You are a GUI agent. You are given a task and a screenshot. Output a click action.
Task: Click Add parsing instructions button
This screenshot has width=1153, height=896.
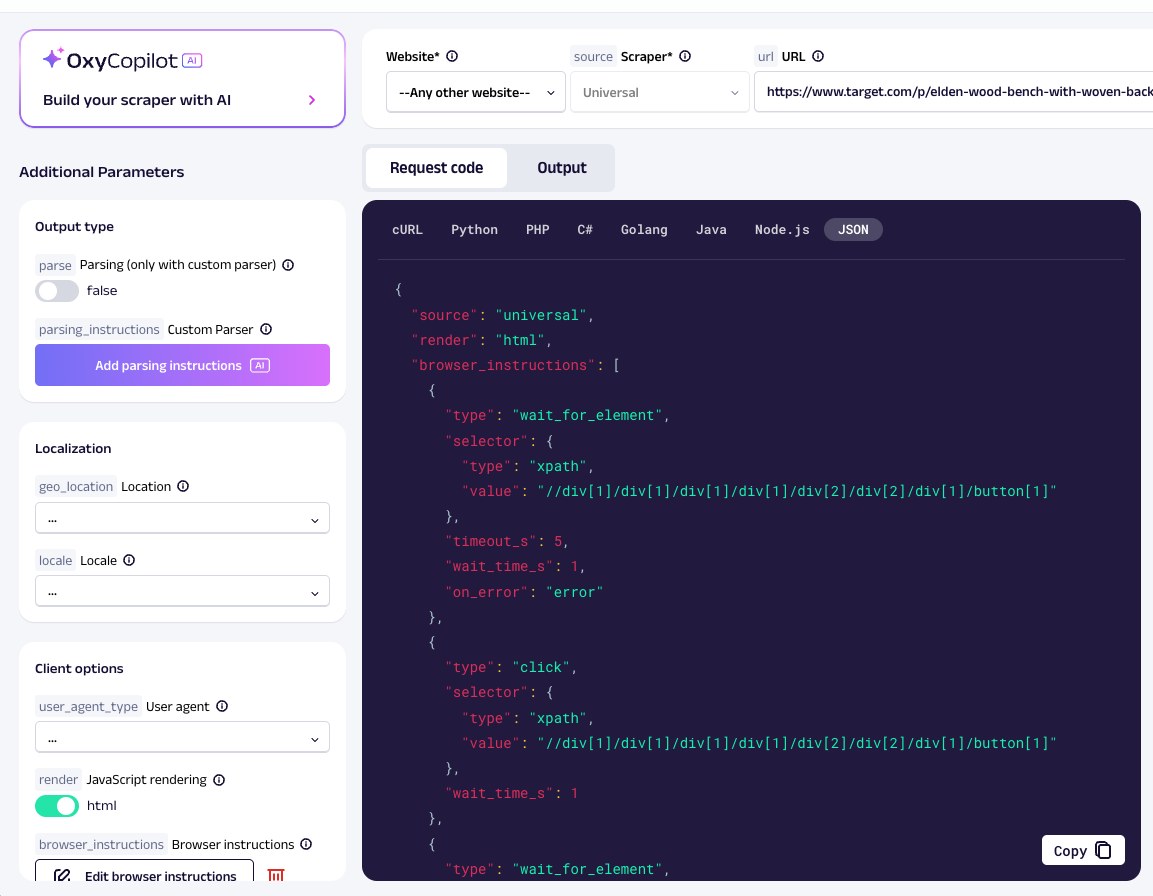182,365
